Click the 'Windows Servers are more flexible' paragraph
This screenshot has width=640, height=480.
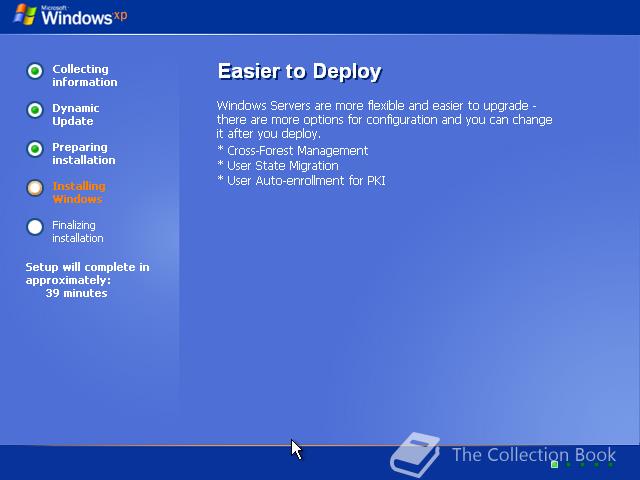(384, 120)
